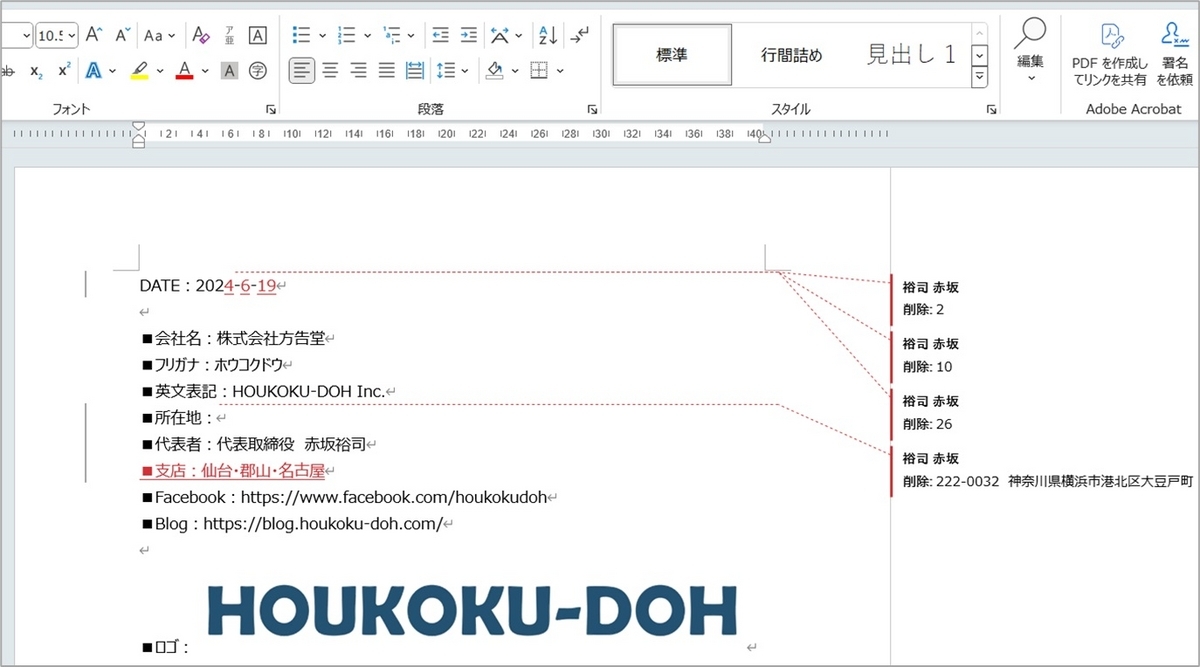Open the Asian layout character scaling tool

[500, 35]
